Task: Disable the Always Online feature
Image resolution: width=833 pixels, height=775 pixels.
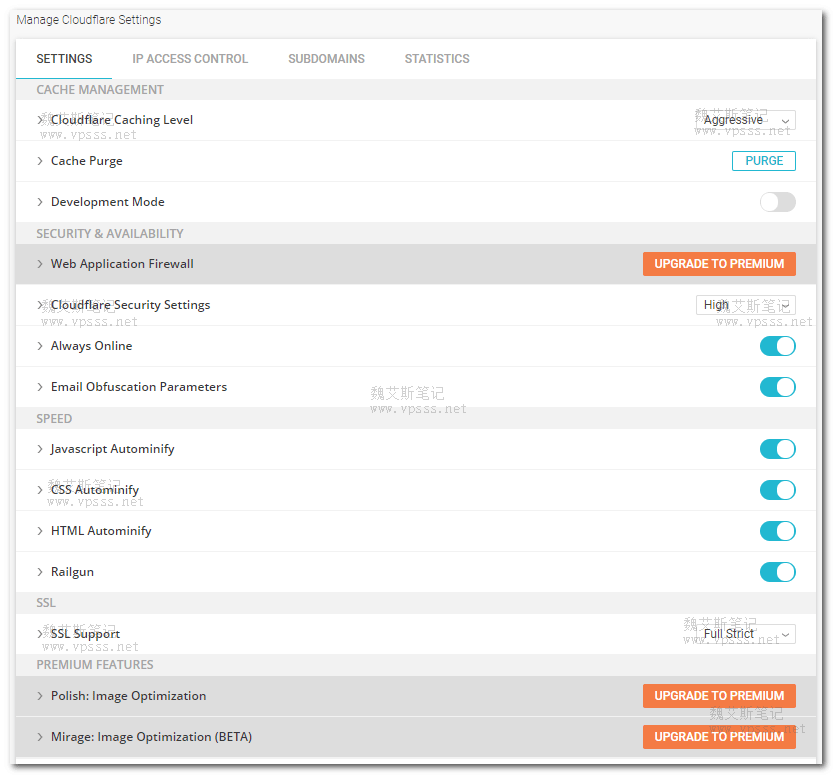Action: (777, 345)
